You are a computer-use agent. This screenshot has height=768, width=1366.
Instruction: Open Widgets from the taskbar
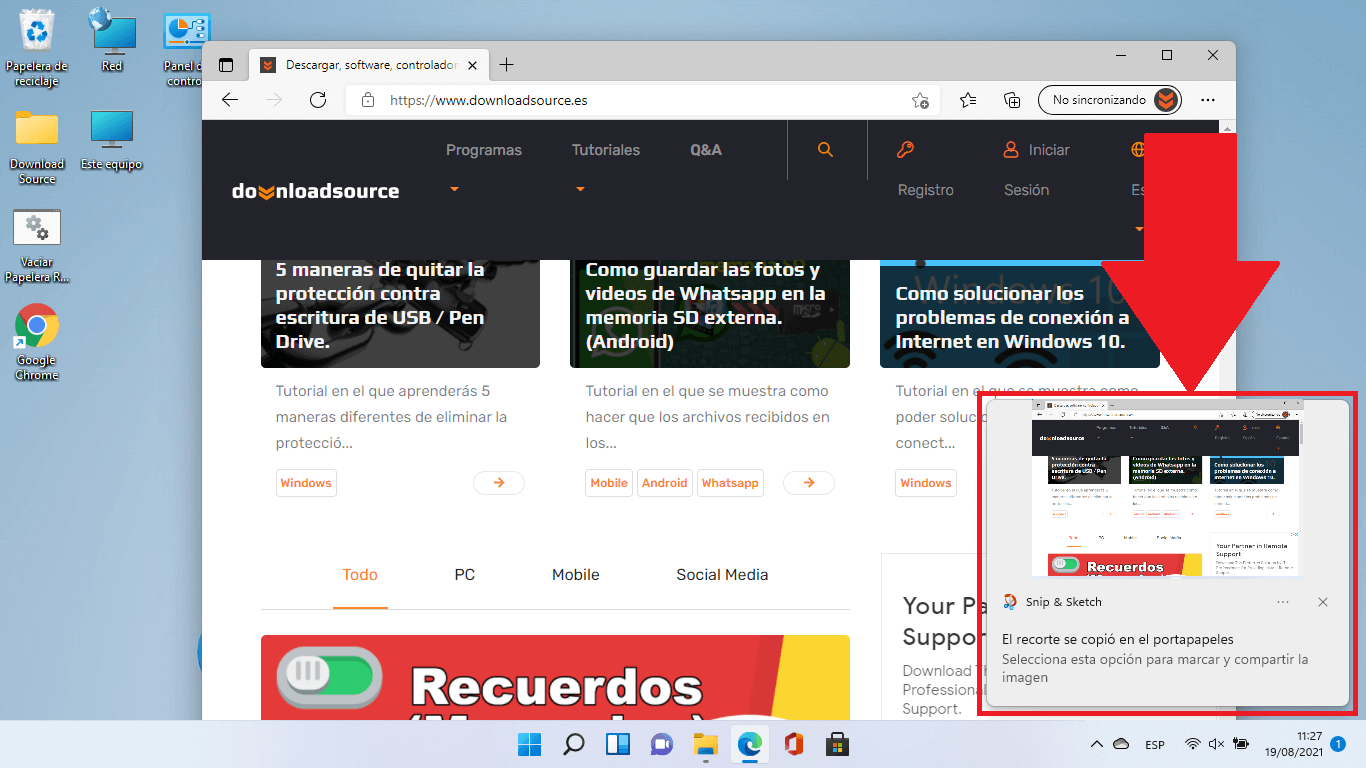point(618,744)
